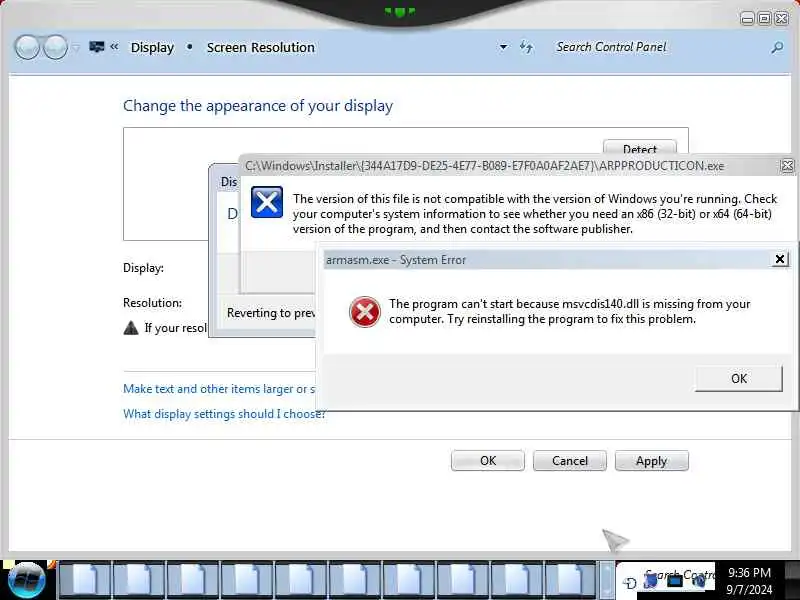Click the ARPPRODUCTICON.exe path title text
This screenshot has height=600, width=800.
pyautogui.click(x=484, y=166)
